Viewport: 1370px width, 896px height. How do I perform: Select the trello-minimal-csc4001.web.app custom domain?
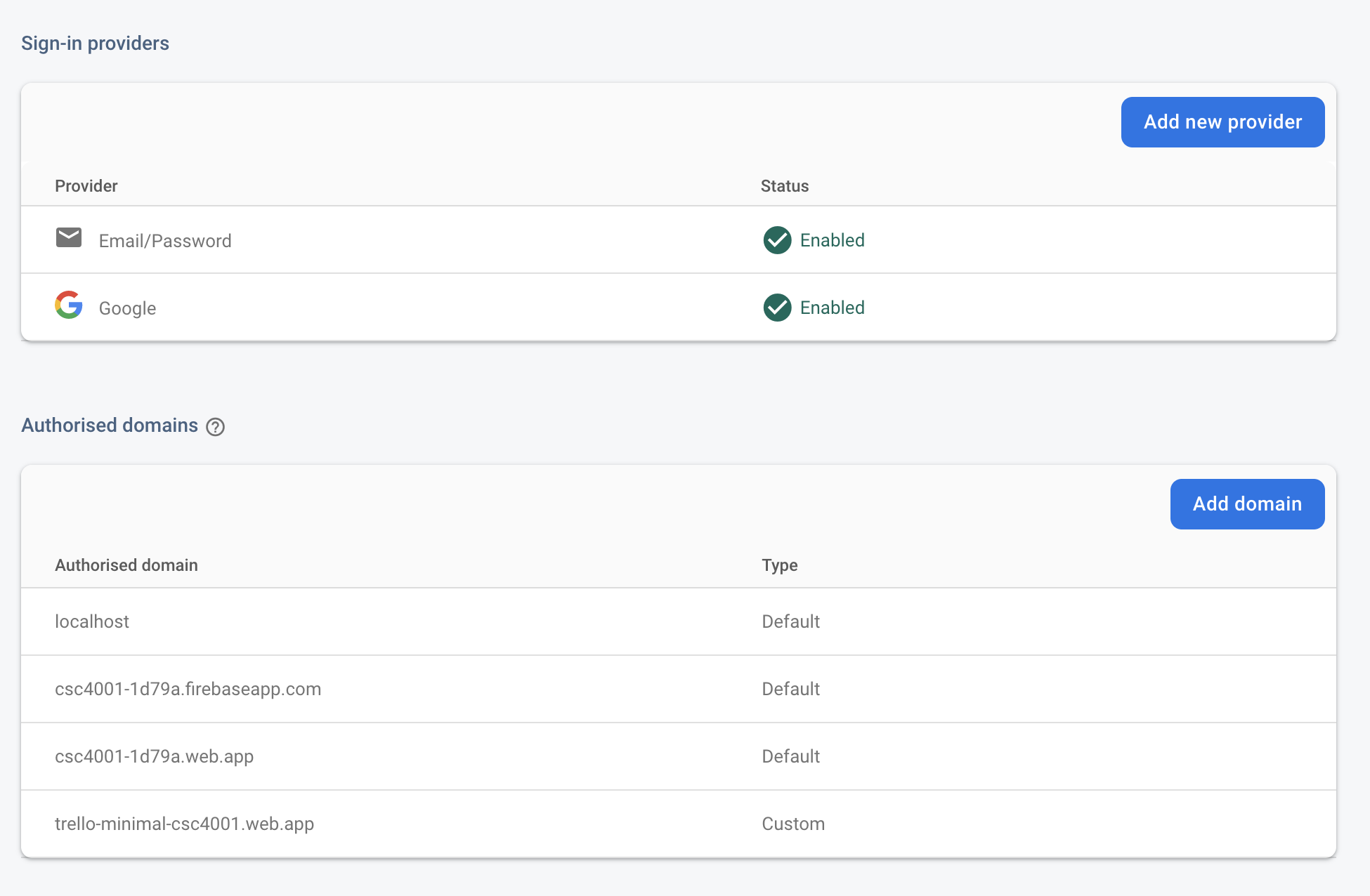(184, 824)
